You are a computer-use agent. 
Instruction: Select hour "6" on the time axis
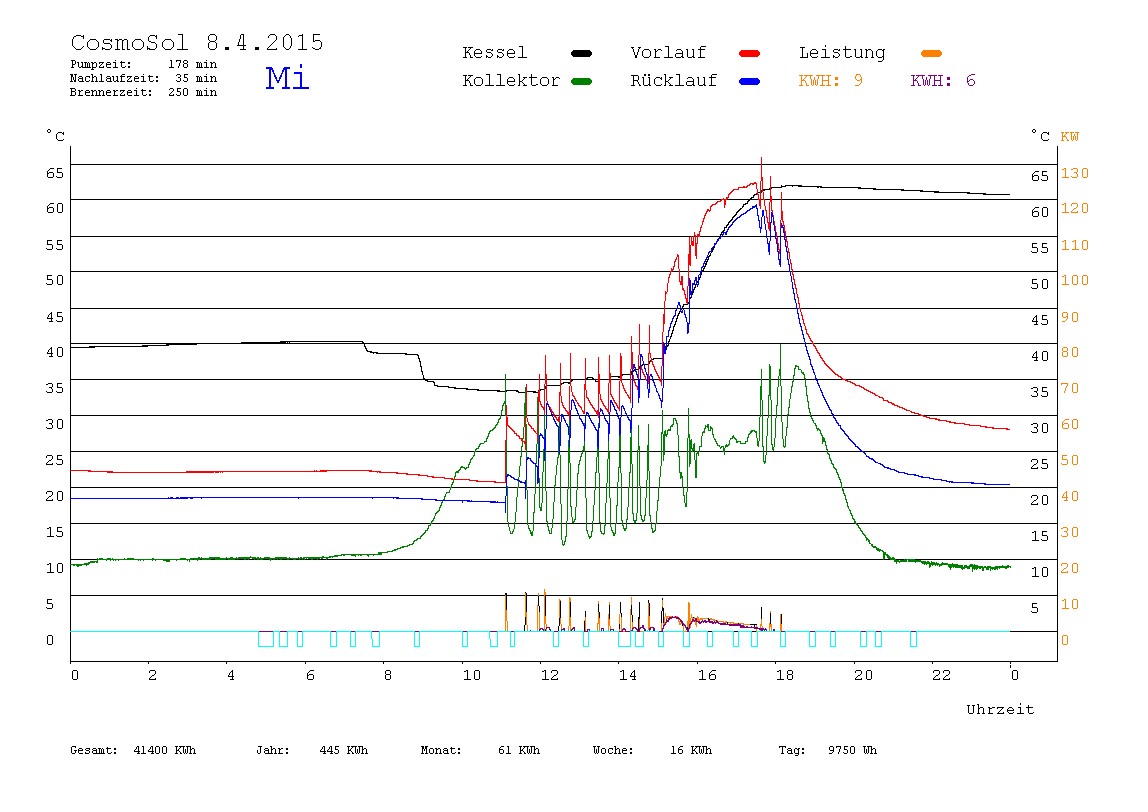310,675
